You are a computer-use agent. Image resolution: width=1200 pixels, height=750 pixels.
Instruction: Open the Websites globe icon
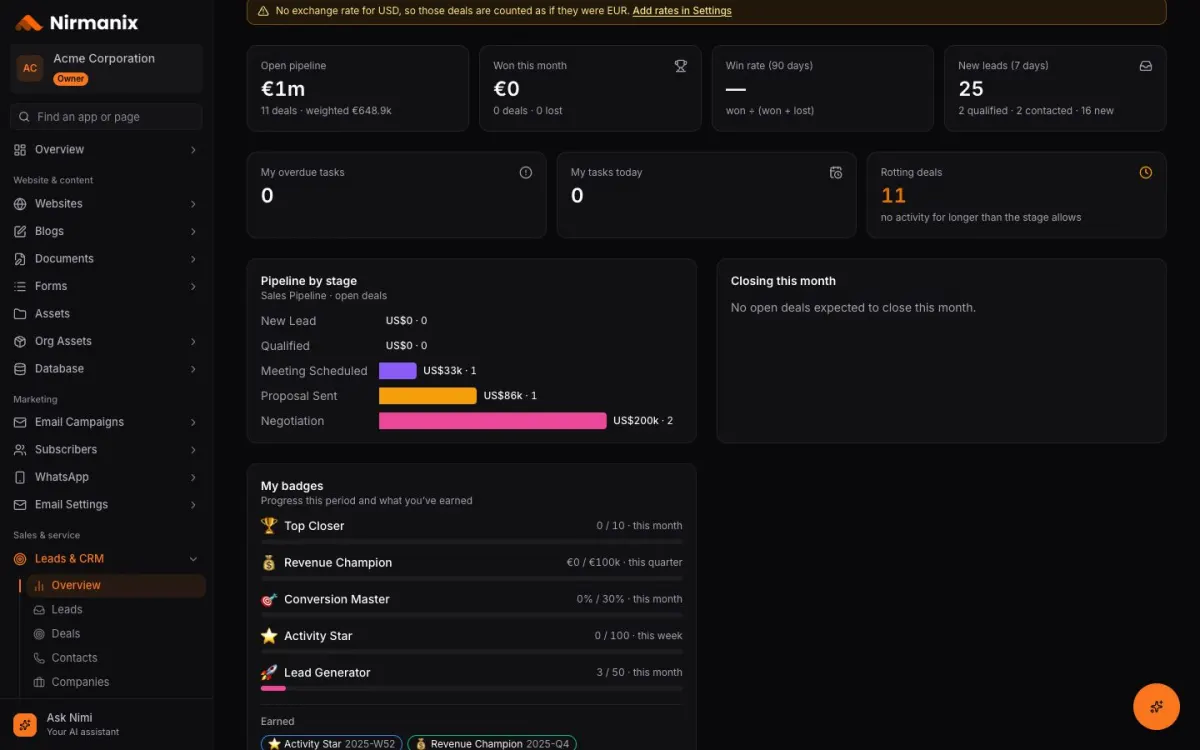[20, 204]
